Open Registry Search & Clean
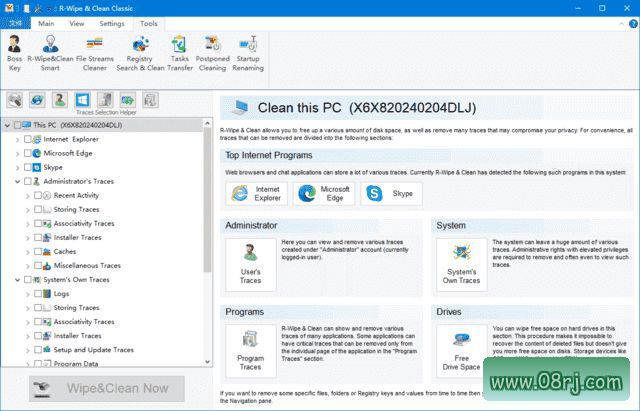Image resolution: width=640 pixels, height=411 pixels. 139,52
